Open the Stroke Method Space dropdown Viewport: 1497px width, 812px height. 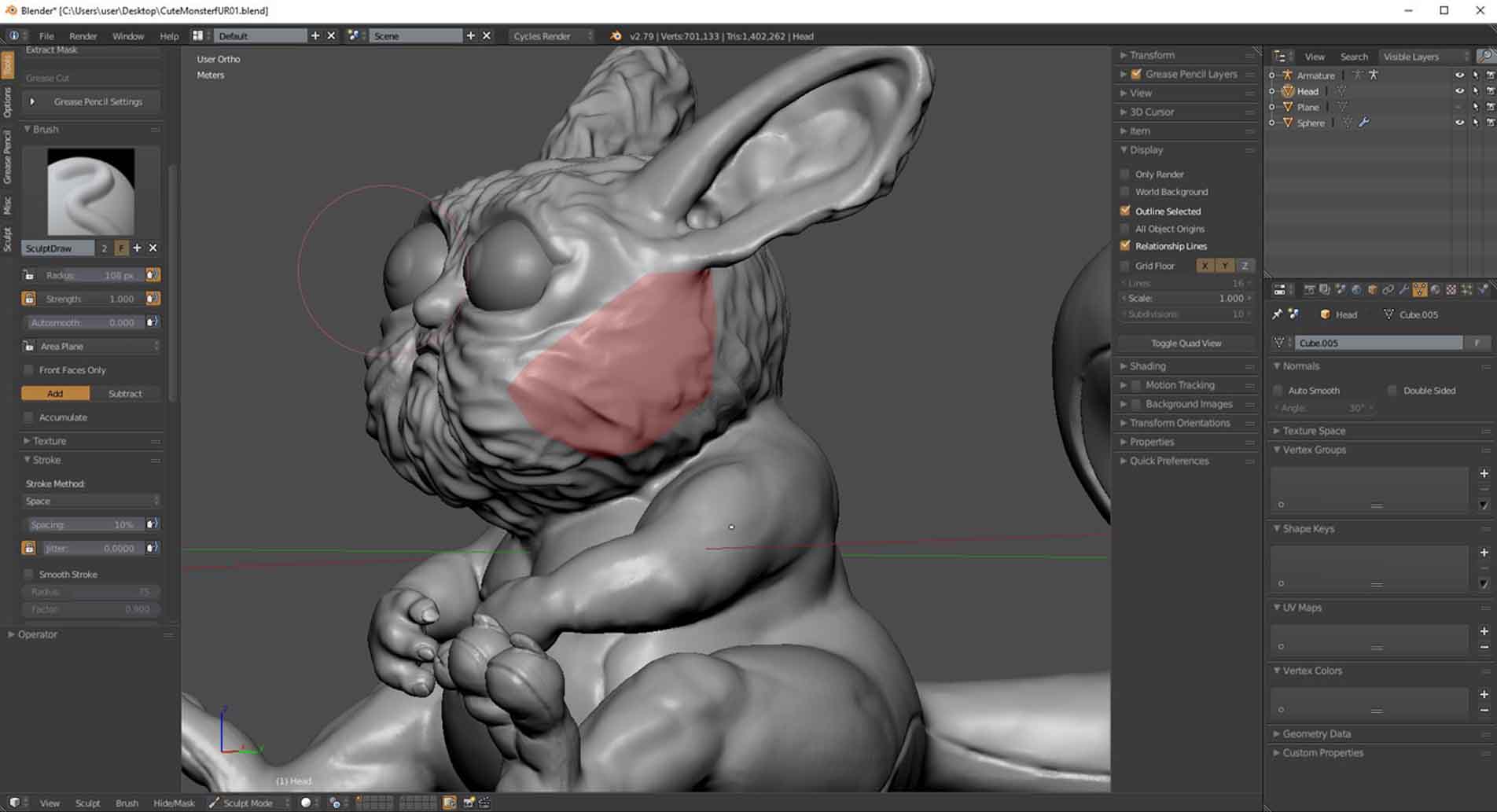(91, 501)
